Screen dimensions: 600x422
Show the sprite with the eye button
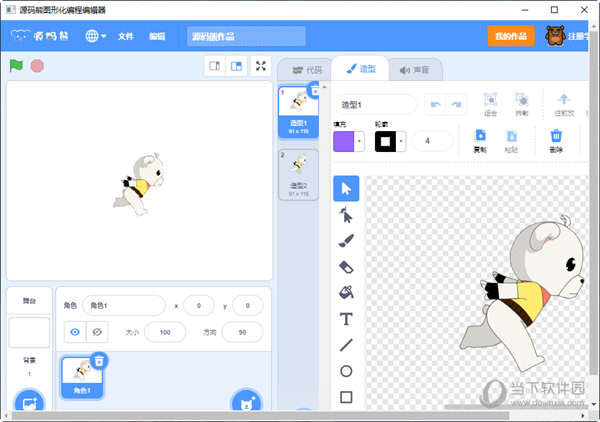coord(75,332)
